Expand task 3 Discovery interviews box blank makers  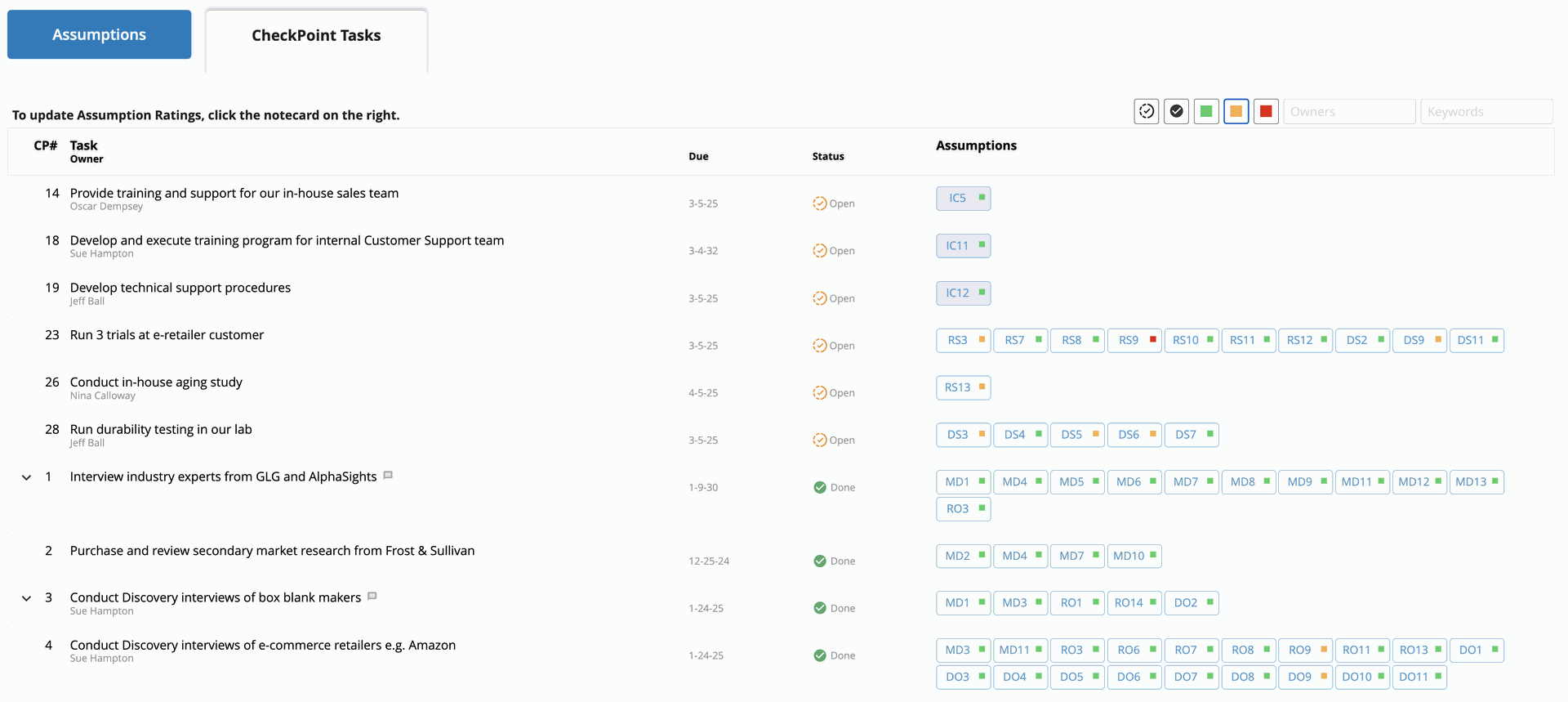[26, 598]
